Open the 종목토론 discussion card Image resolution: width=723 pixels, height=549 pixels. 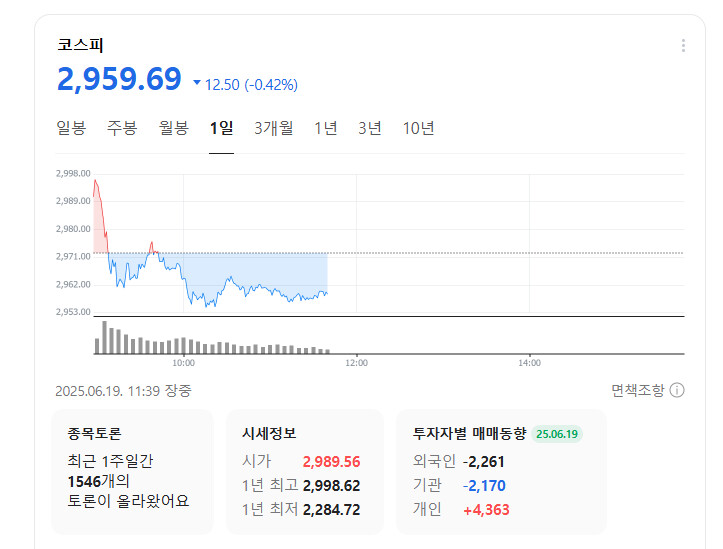coord(132,470)
